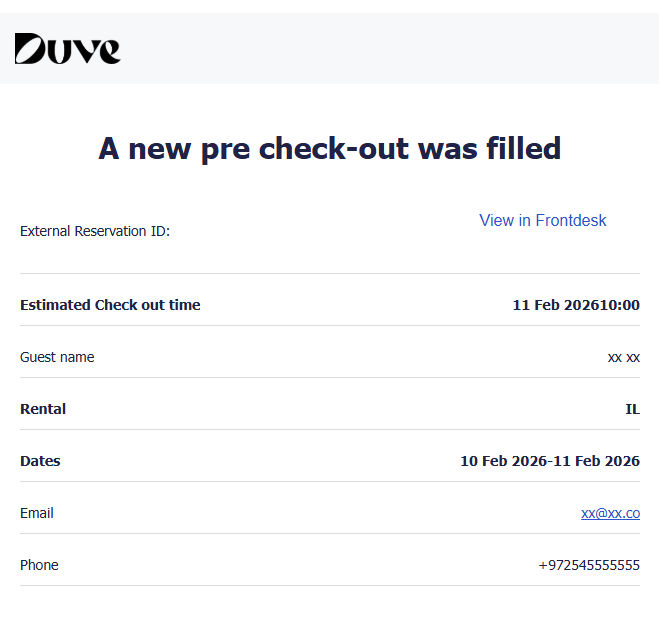This screenshot has width=659, height=640.
Task: Open the View in Frontdesk link
Action: click(x=542, y=220)
